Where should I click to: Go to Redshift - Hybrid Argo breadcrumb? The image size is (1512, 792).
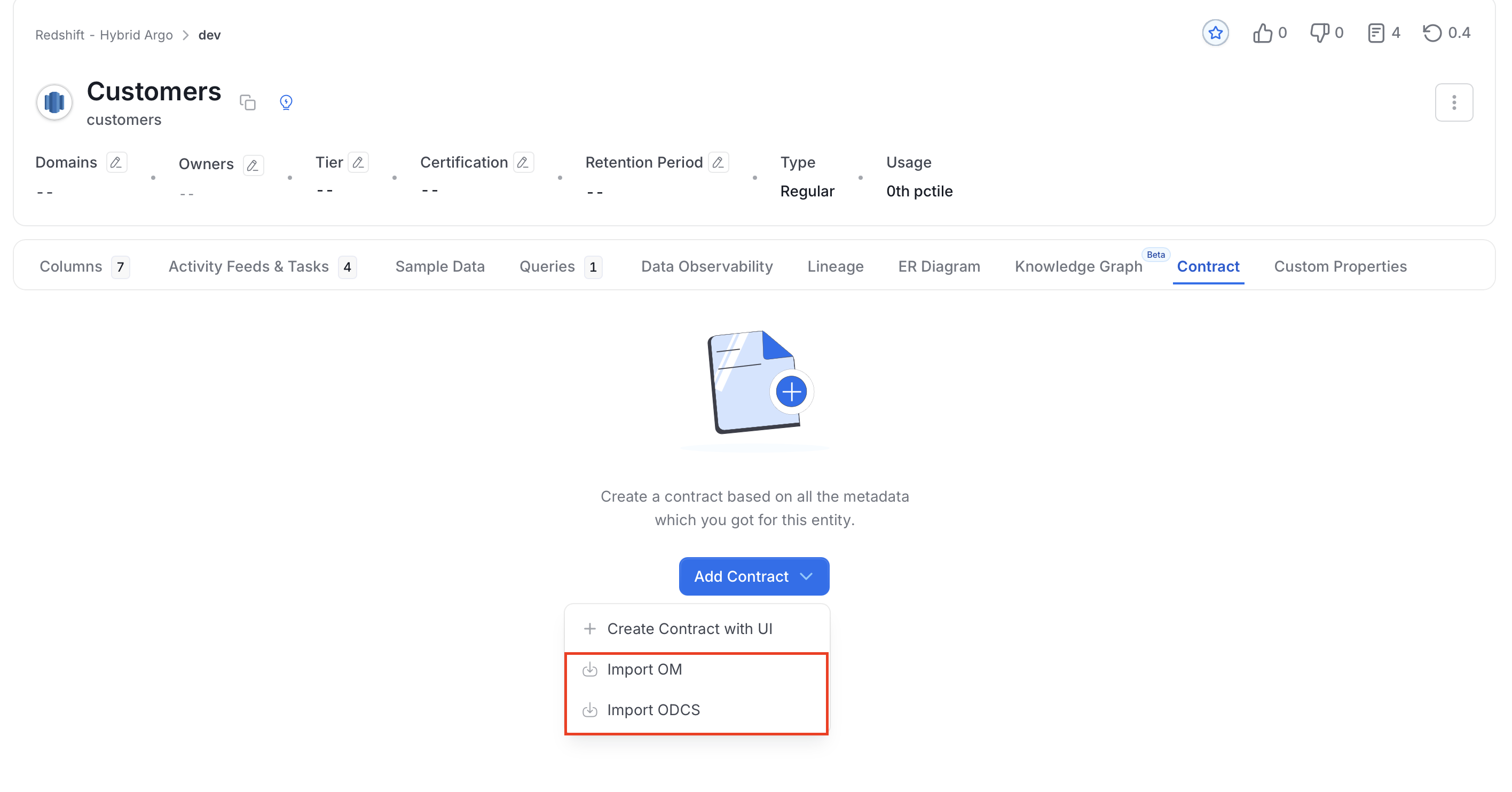[104, 35]
